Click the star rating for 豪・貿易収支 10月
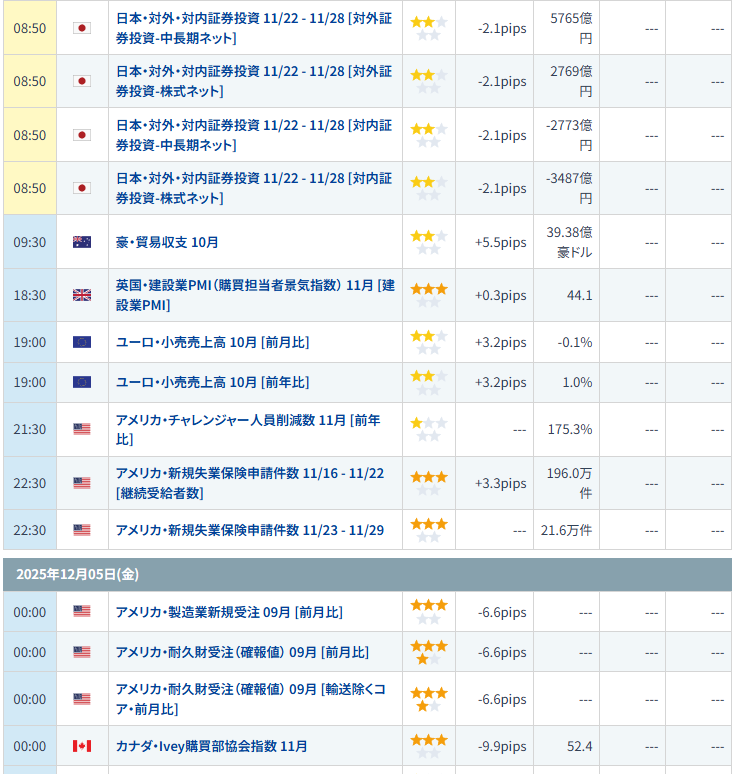Image resolution: width=734 pixels, height=774 pixels. click(429, 242)
